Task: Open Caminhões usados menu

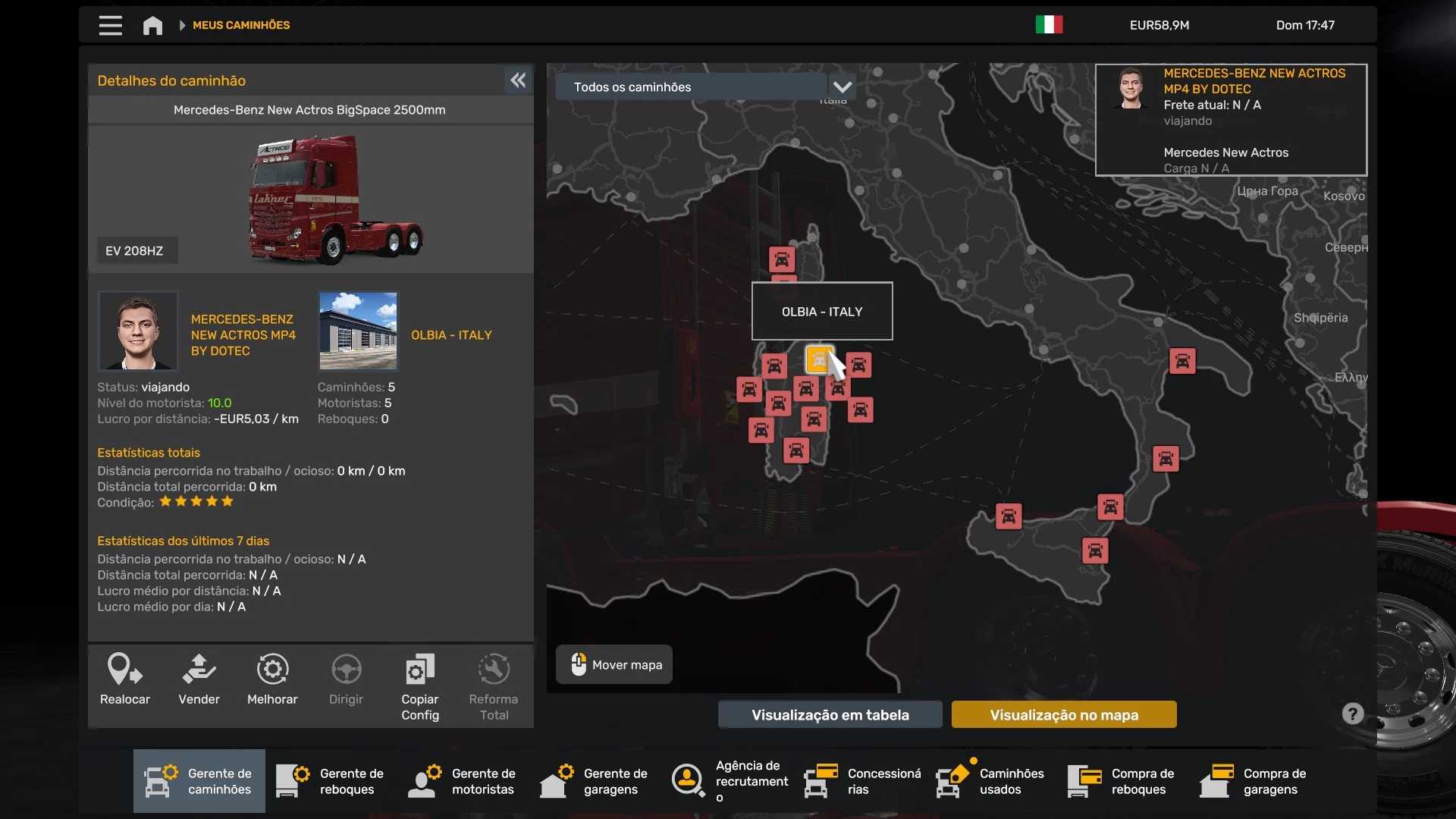Action: pyautogui.click(x=990, y=781)
